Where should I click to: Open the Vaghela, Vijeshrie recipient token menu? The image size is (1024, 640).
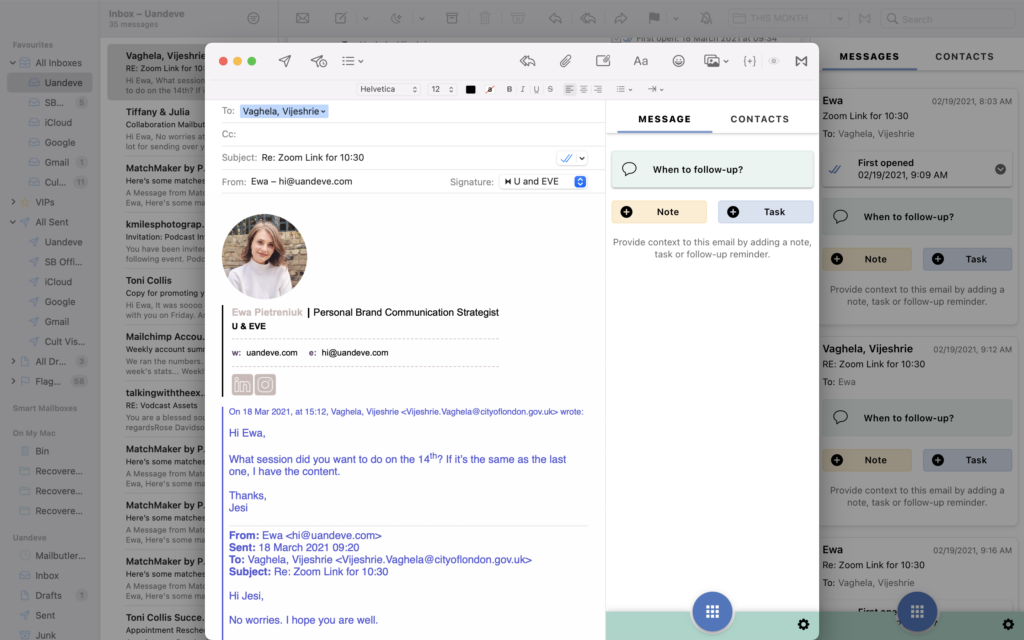pos(284,111)
